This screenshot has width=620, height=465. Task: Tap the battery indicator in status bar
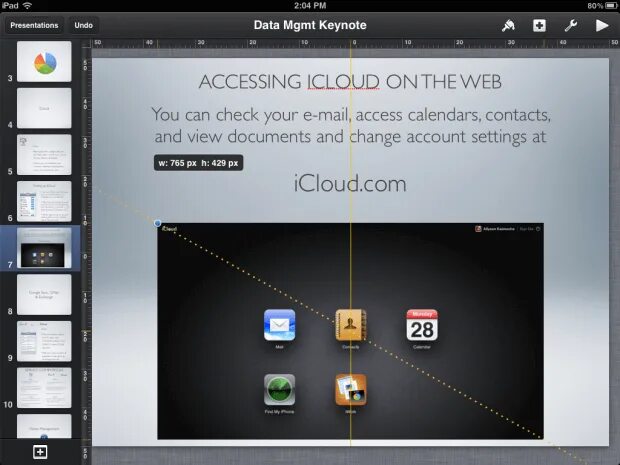click(610, 6)
